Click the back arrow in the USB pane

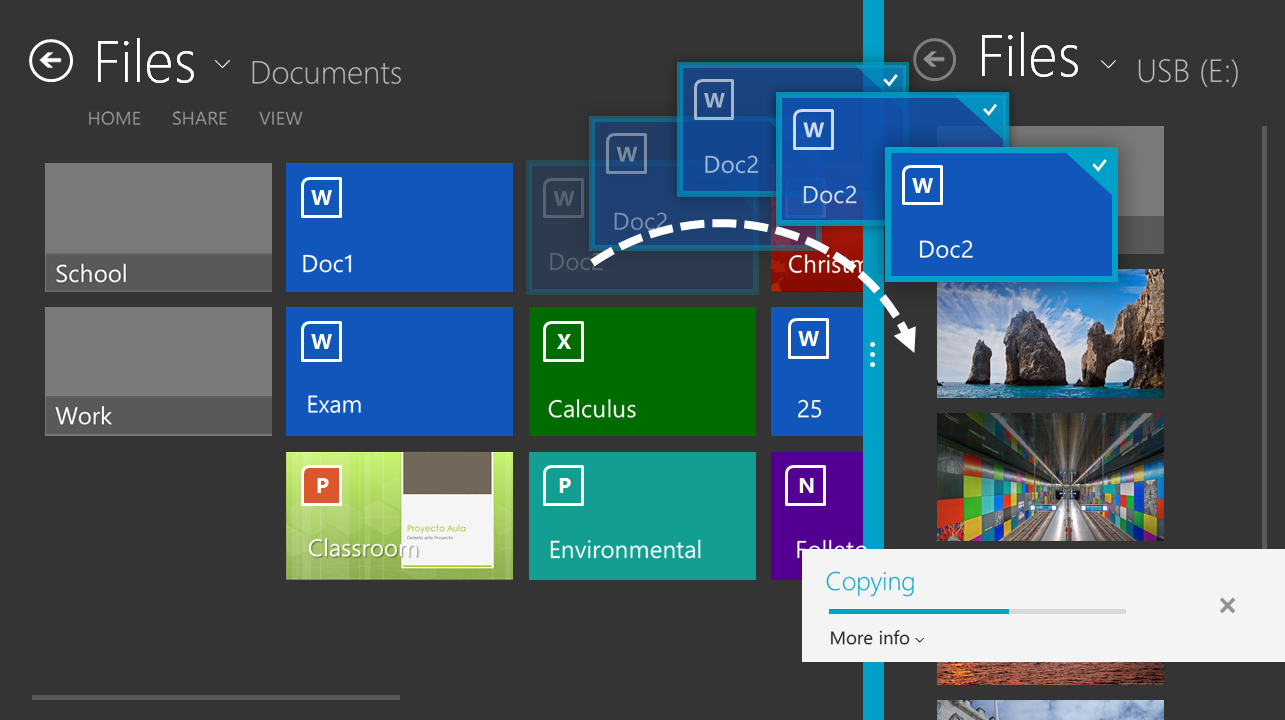[x=934, y=59]
